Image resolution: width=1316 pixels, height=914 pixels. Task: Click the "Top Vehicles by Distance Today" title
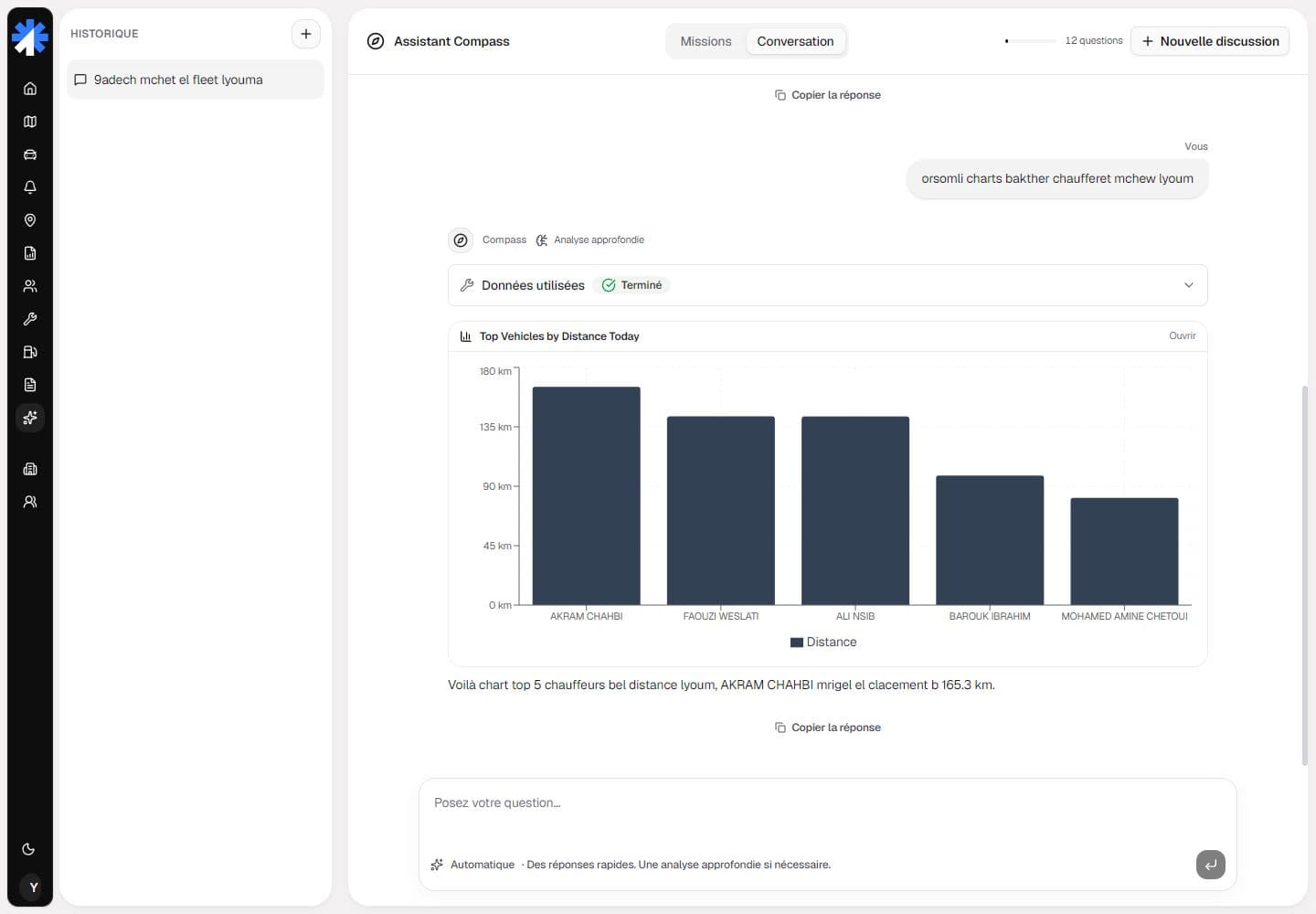[x=559, y=336]
